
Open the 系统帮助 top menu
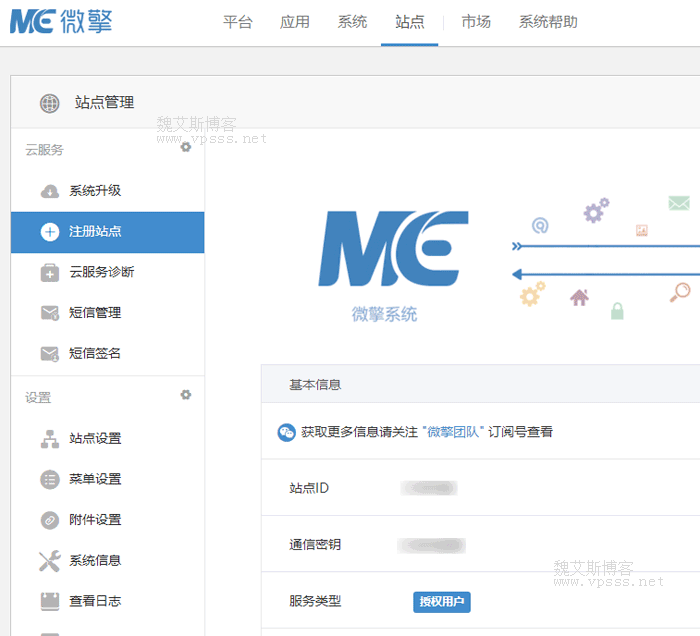[x=548, y=21]
